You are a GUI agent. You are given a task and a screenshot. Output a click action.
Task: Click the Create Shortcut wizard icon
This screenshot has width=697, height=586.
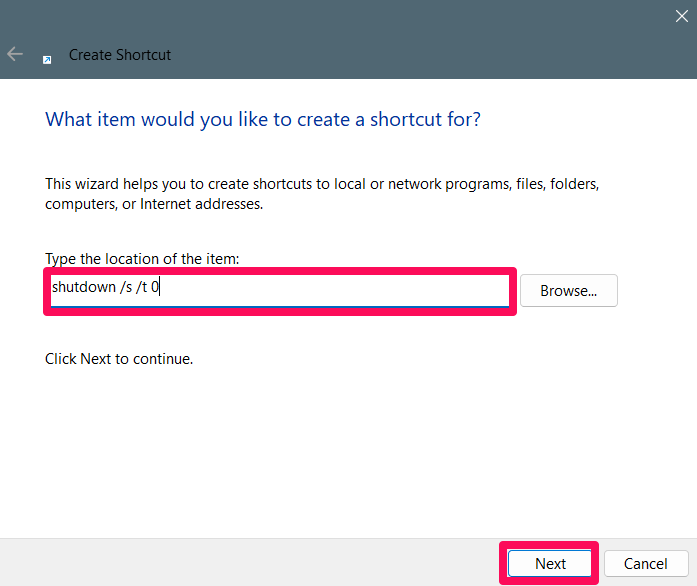47,60
